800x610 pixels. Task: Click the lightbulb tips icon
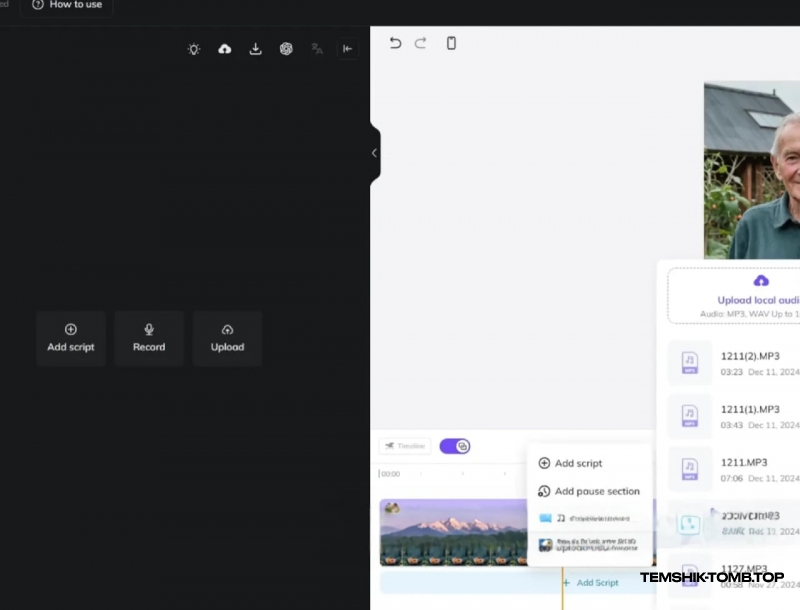pos(194,49)
